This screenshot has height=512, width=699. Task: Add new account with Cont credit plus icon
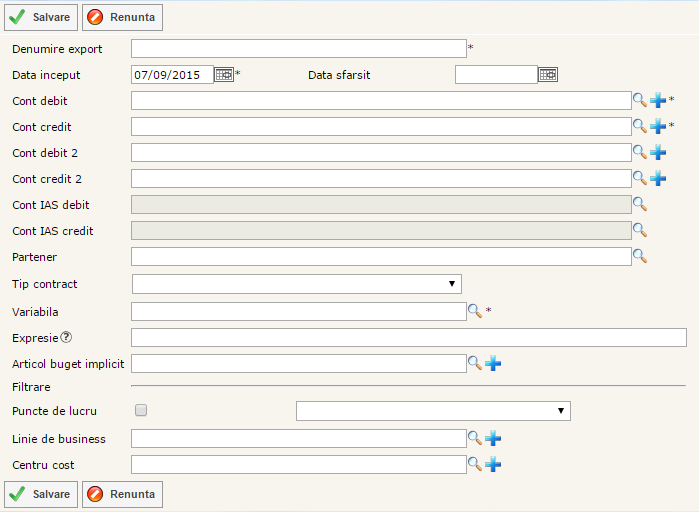coord(658,126)
